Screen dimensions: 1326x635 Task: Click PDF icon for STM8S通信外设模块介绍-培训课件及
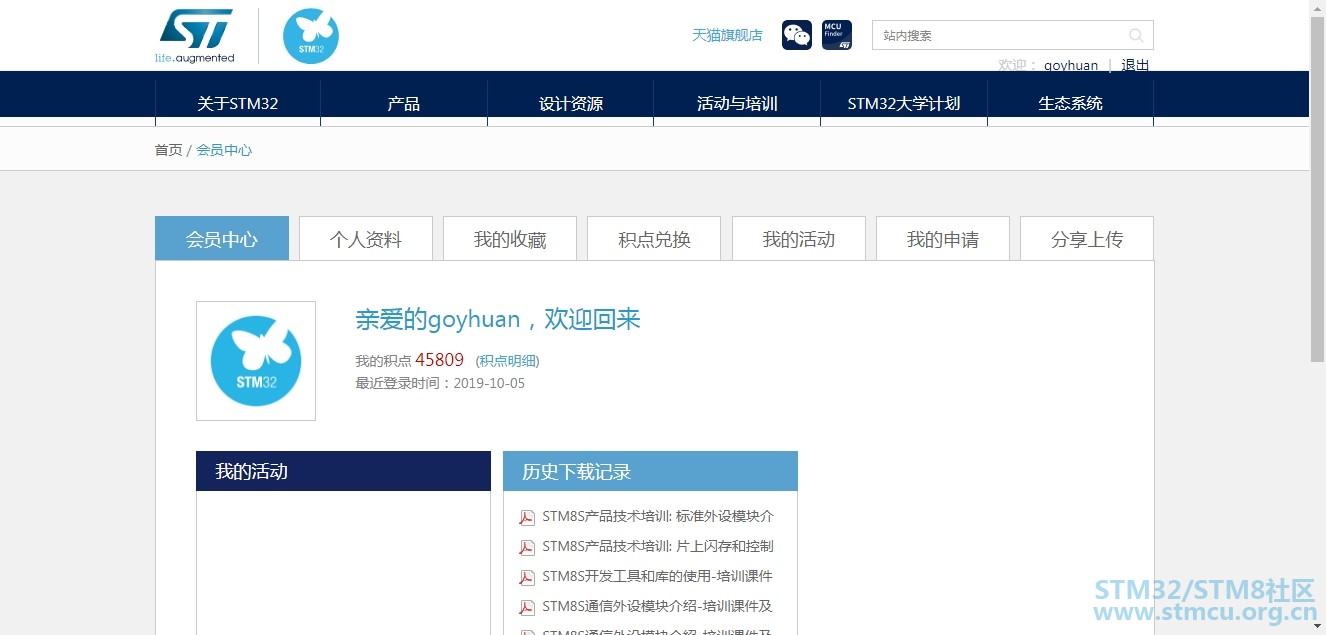(x=527, y=607)
